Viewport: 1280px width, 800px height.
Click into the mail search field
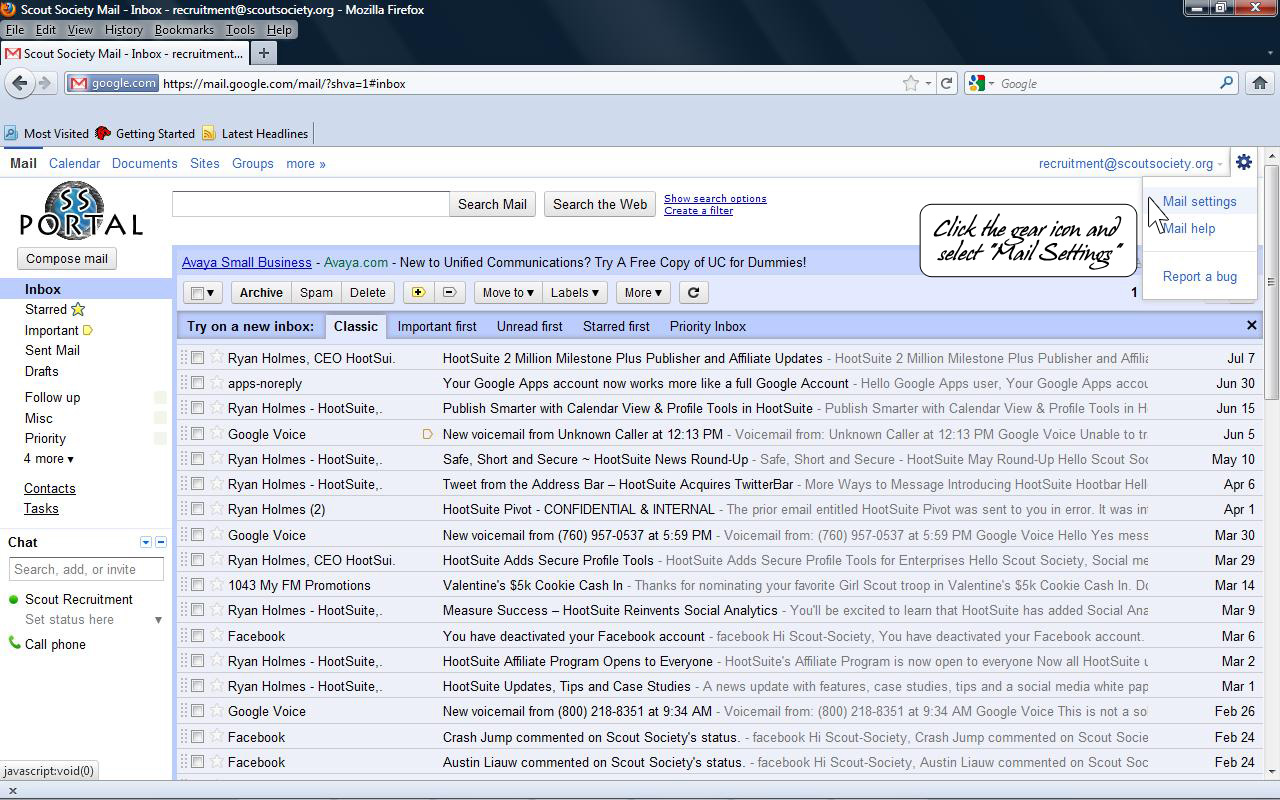(x=311, y=204)
